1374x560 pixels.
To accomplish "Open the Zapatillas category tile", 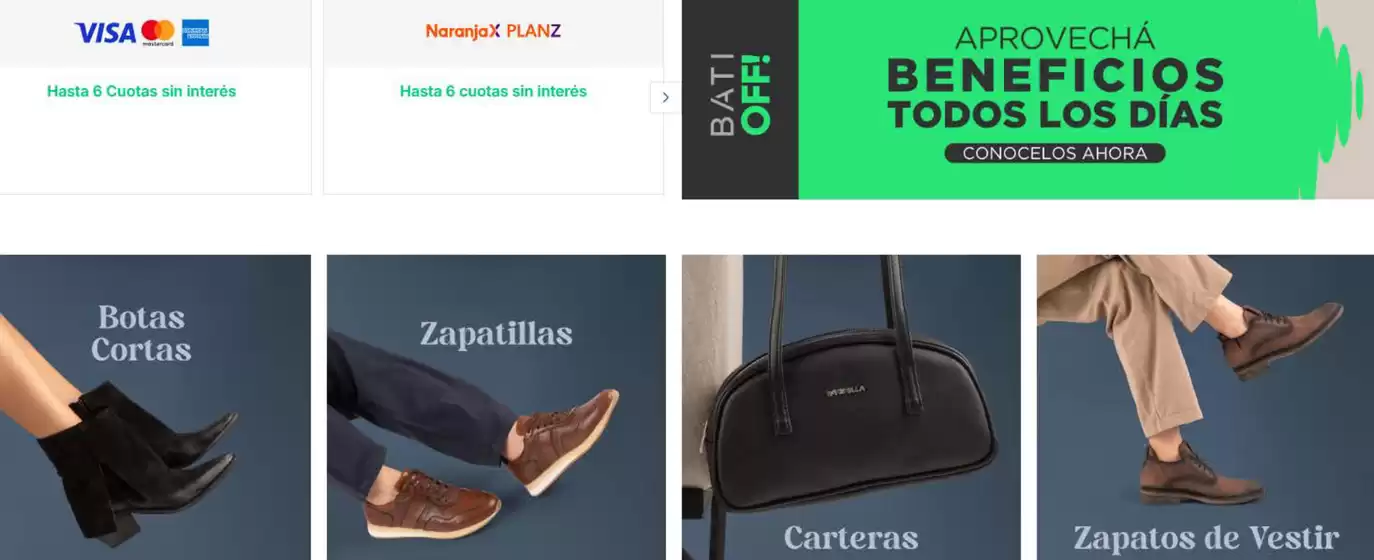I will click(x=496, y=407).
